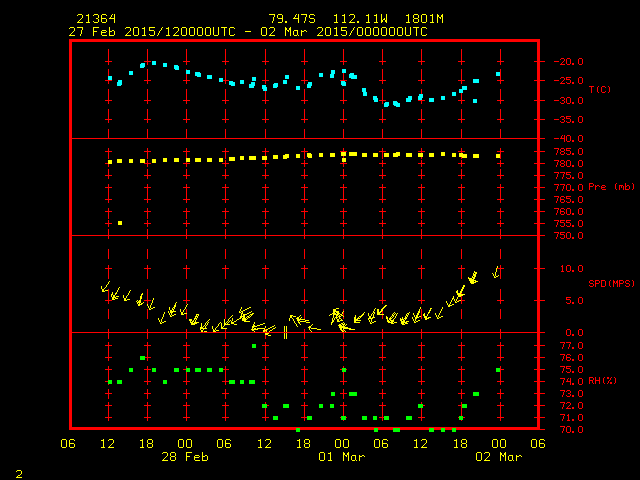
Task: Click the 28 Feb date label
Action: coord(185,456)
